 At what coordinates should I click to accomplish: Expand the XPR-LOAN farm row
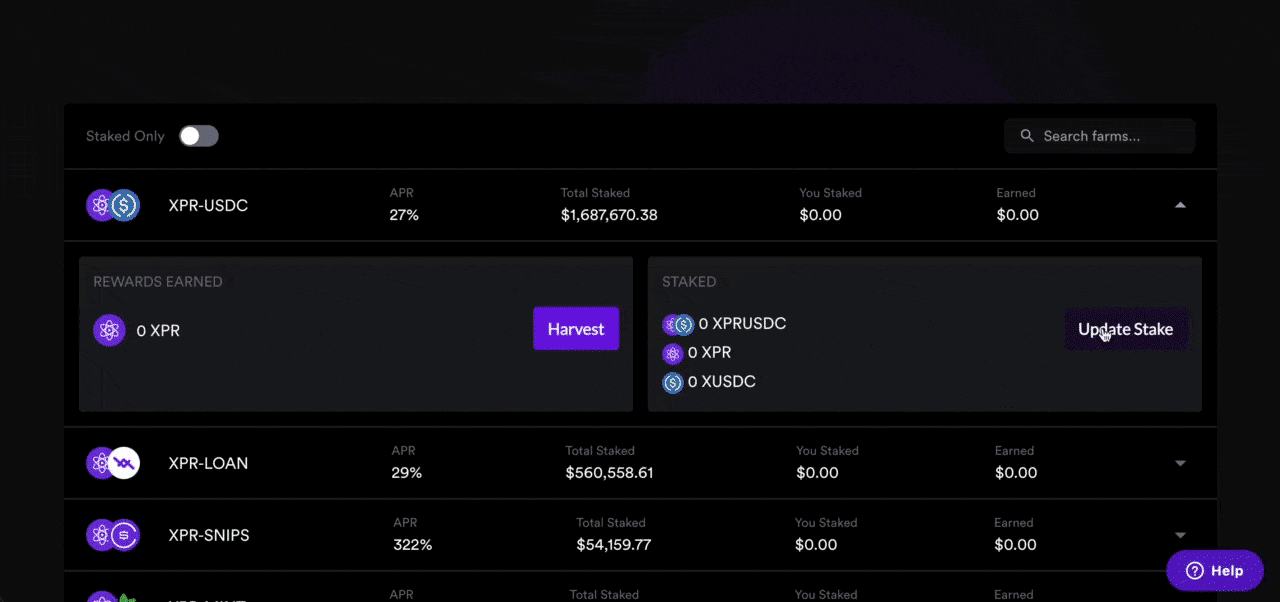[1180, 463]
